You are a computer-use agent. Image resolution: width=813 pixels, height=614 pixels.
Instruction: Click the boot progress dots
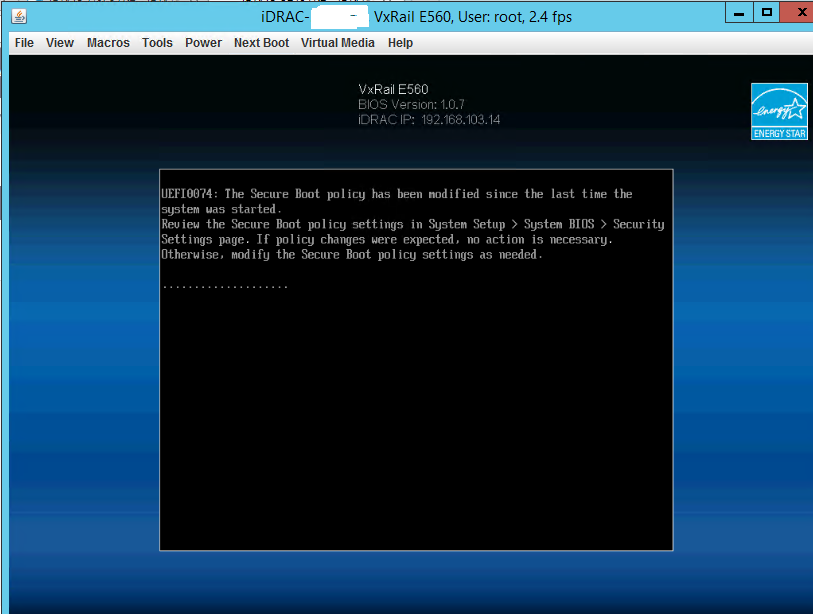[x=226, y=284]
